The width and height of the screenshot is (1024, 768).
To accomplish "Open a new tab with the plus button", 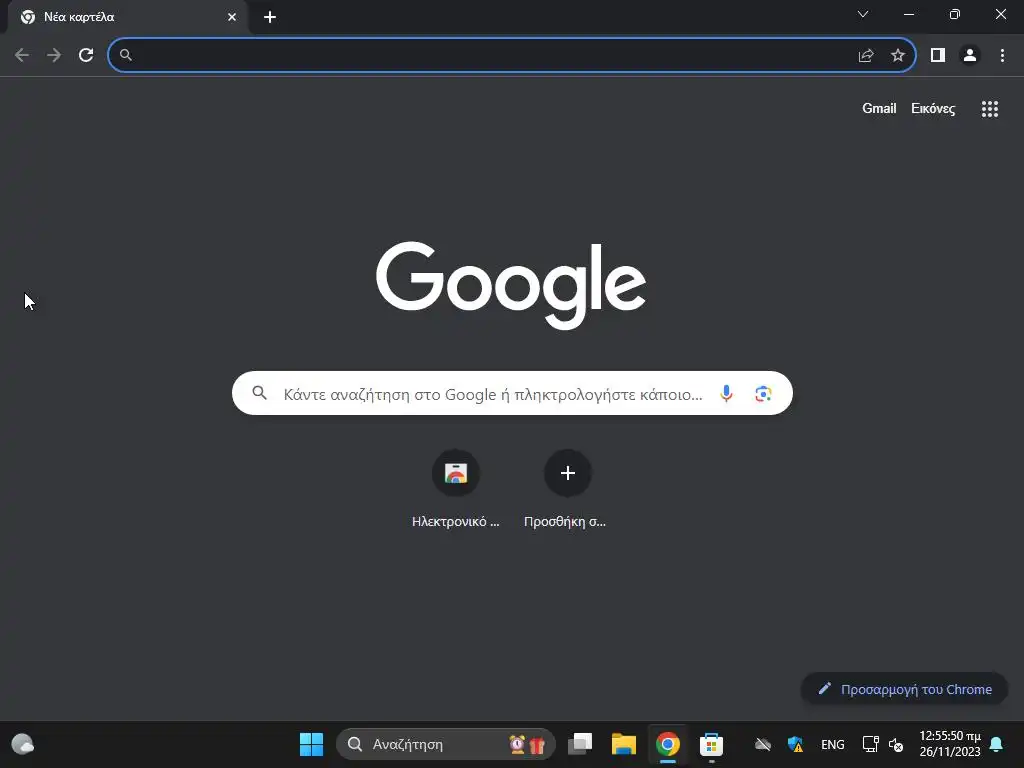I will tap(270, 17).
